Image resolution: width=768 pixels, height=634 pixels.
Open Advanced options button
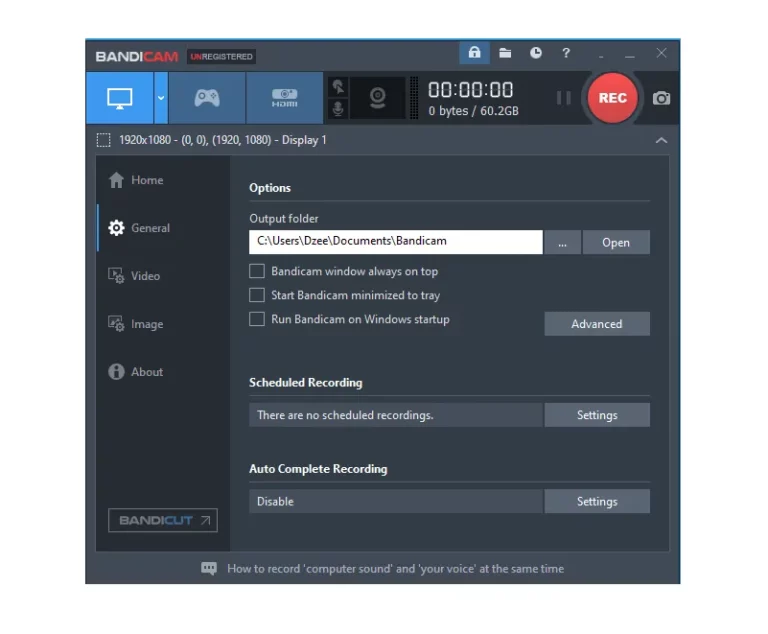pyautogui.click(x=597, y=324)
